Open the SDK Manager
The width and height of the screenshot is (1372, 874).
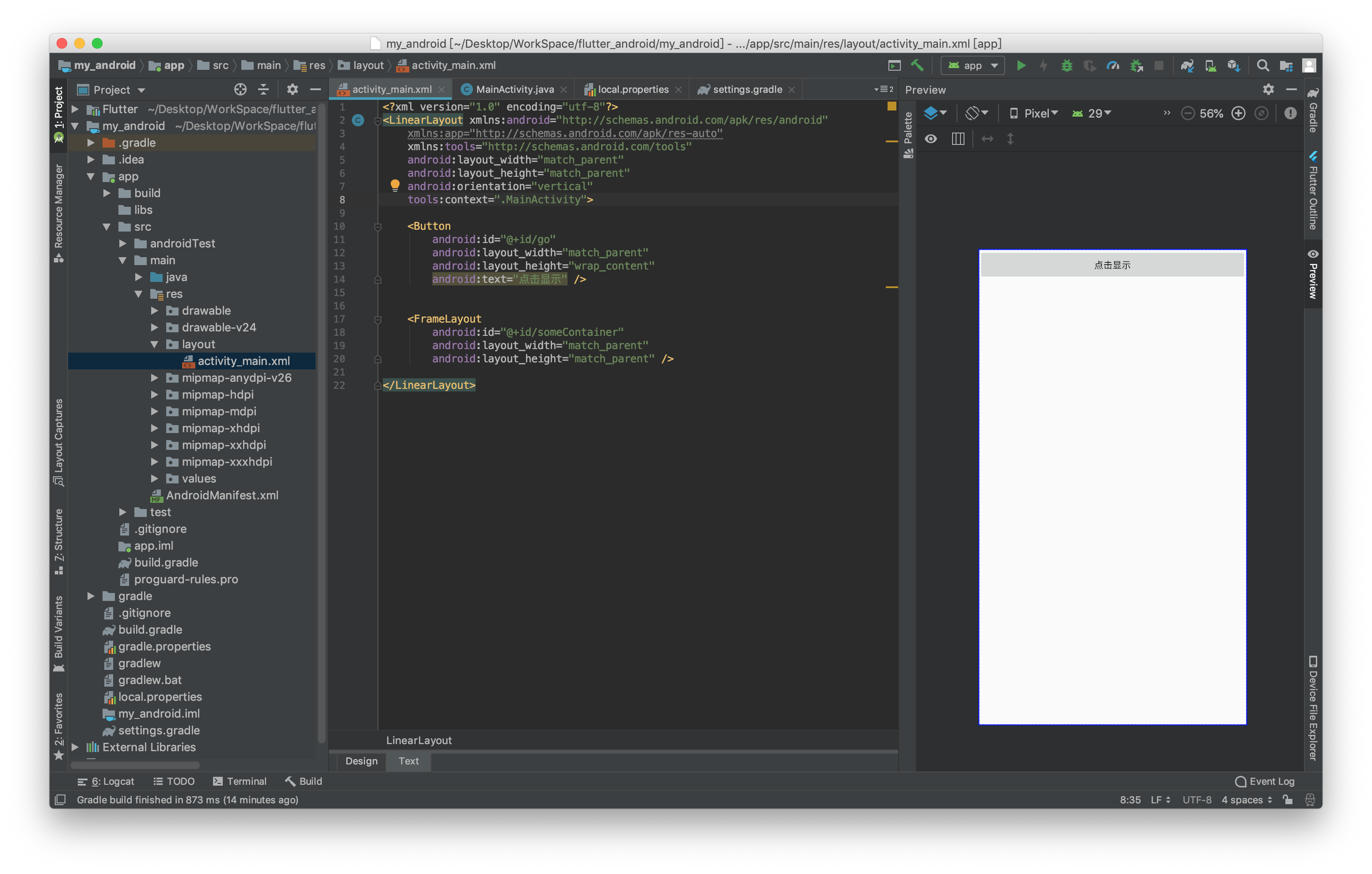[1234, 65]
